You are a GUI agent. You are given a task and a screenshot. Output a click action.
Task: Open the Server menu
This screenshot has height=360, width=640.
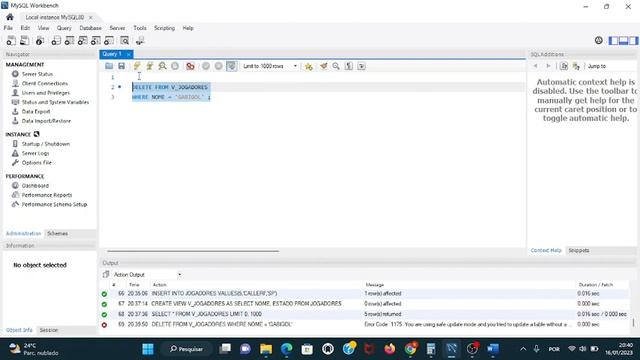coord(117,28)
